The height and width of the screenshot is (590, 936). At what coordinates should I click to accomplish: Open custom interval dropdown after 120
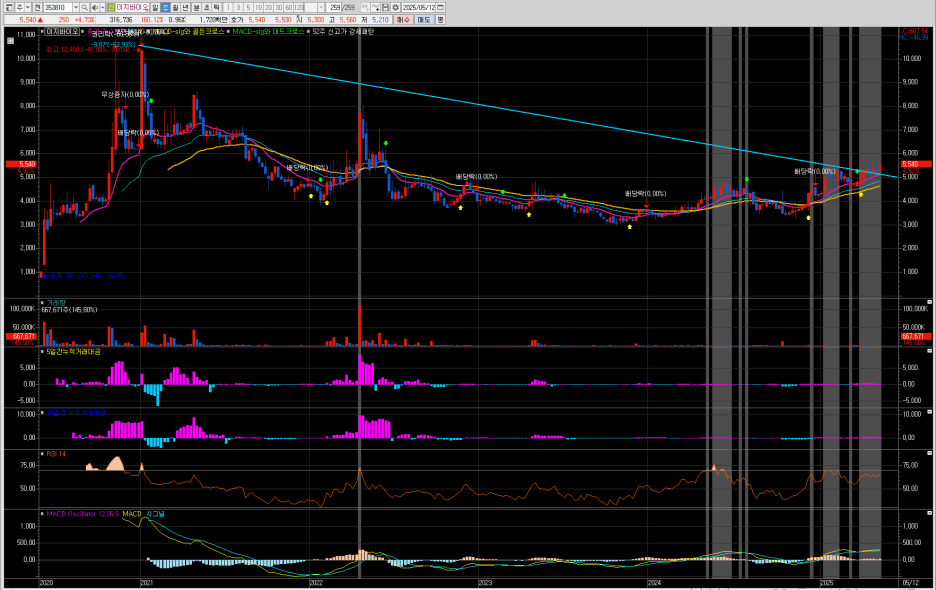321,7
